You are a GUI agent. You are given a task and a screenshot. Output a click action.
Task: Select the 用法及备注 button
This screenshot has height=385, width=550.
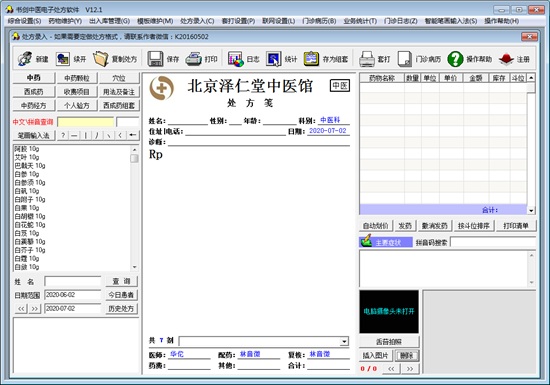(x=119, y=92)
